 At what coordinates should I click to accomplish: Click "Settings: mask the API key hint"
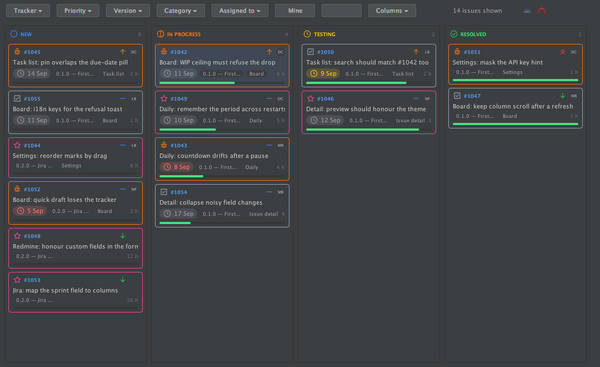coord(497,62)
